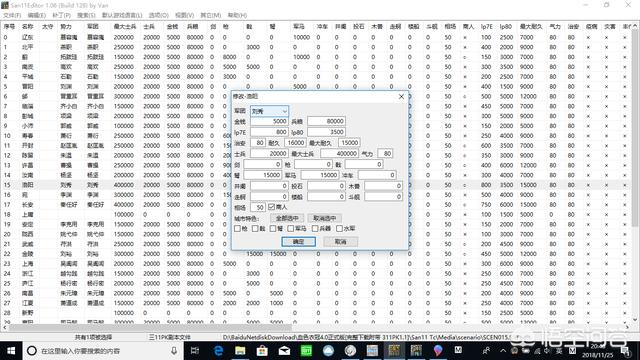Click the 金钱 input field with 5000
640x360 pixels.
(269, 121)
